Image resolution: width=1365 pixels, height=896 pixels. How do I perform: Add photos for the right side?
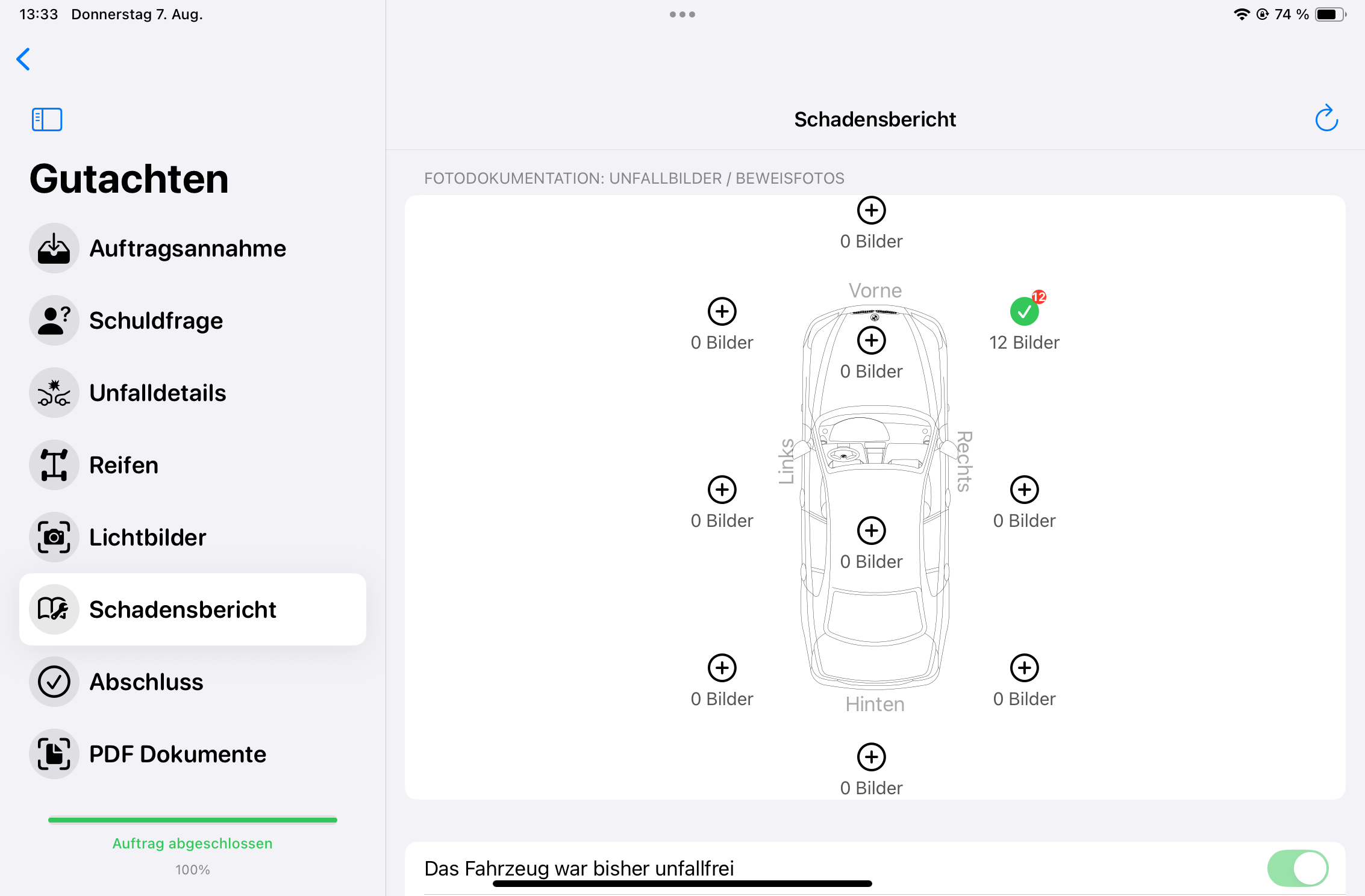pyautogui.click(x=1024, y=490)
